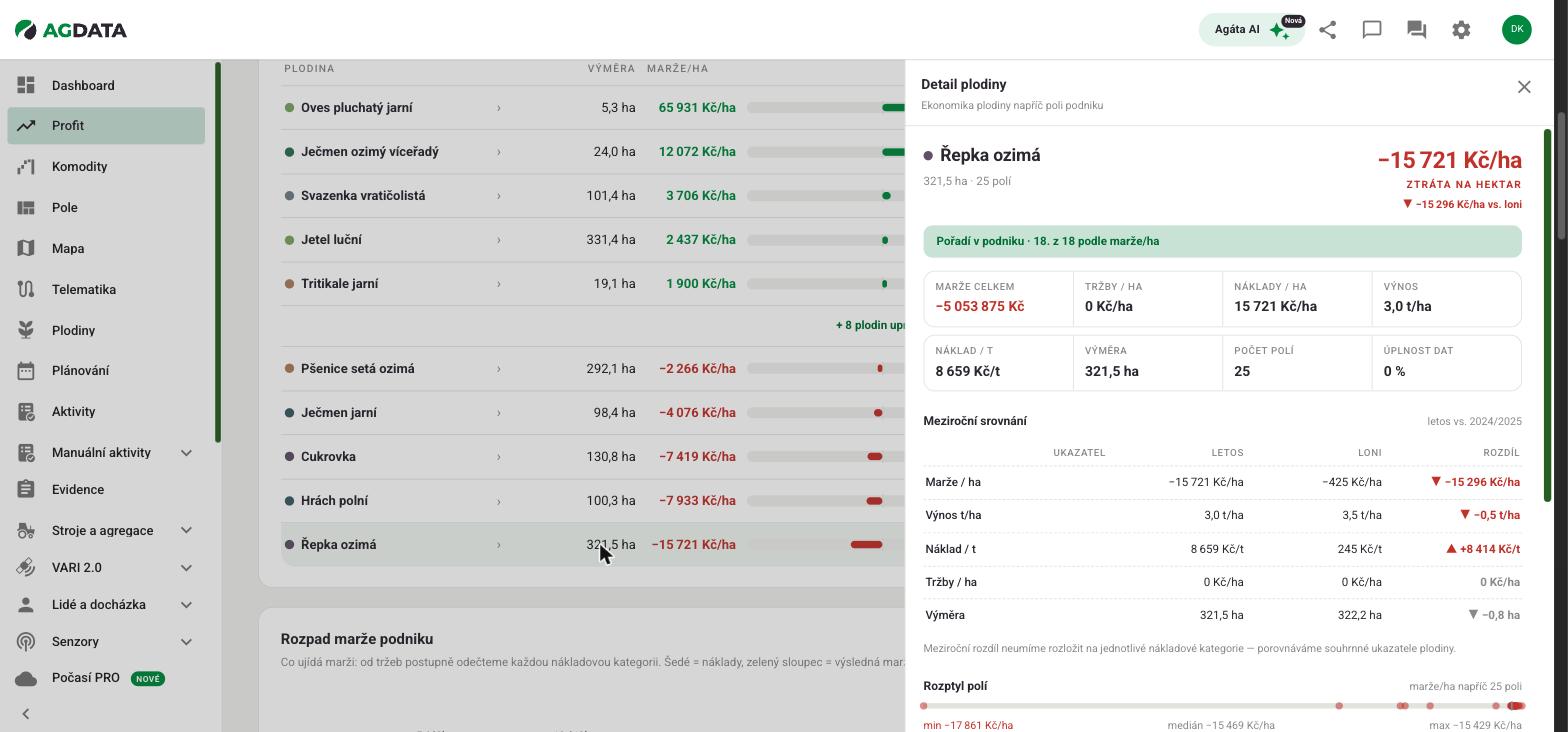This screenshot has width=1568, height=732.
Task: Go to Dashboard in sidebar
Action: [106, 85]
